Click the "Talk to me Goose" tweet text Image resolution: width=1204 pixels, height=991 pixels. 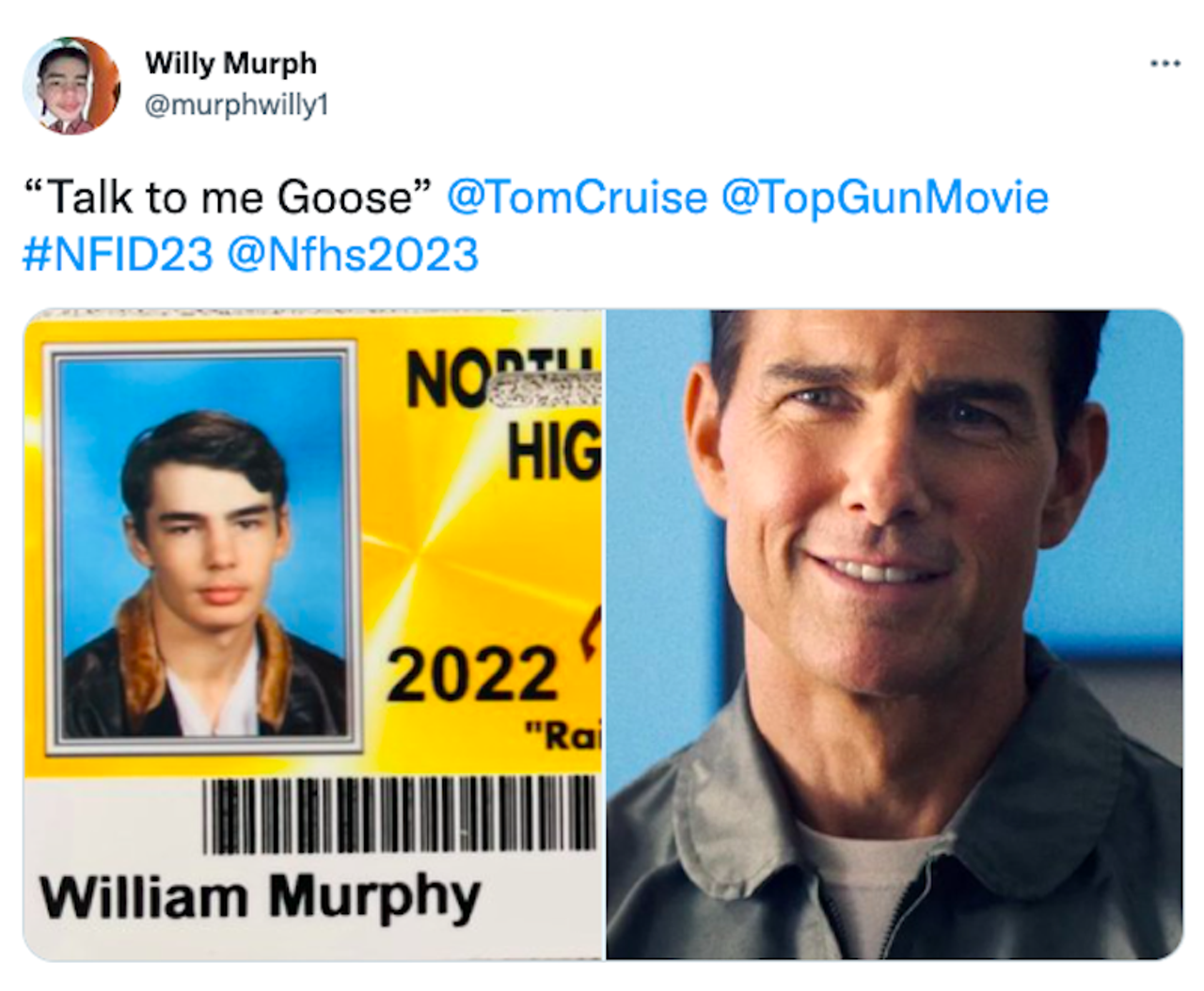point(227,197)
